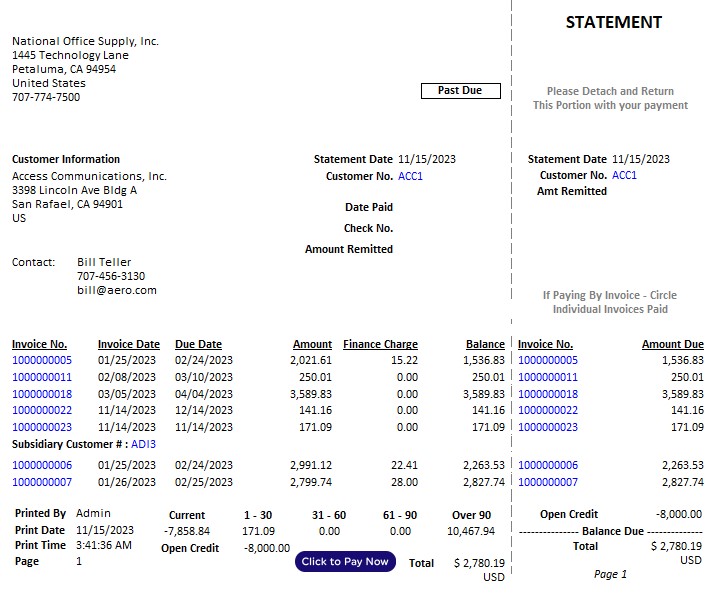Image resolution: width=717 pixels, height=598 pixels.
Task: Click the Amount Due column header
Action: 672,344
